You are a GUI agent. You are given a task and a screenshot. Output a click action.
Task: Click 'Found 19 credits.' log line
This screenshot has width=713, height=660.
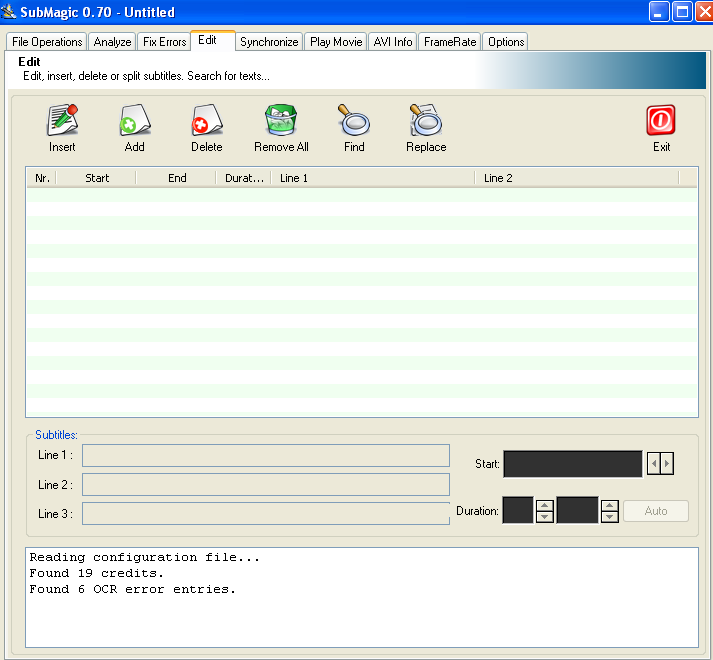coord(96,573)
